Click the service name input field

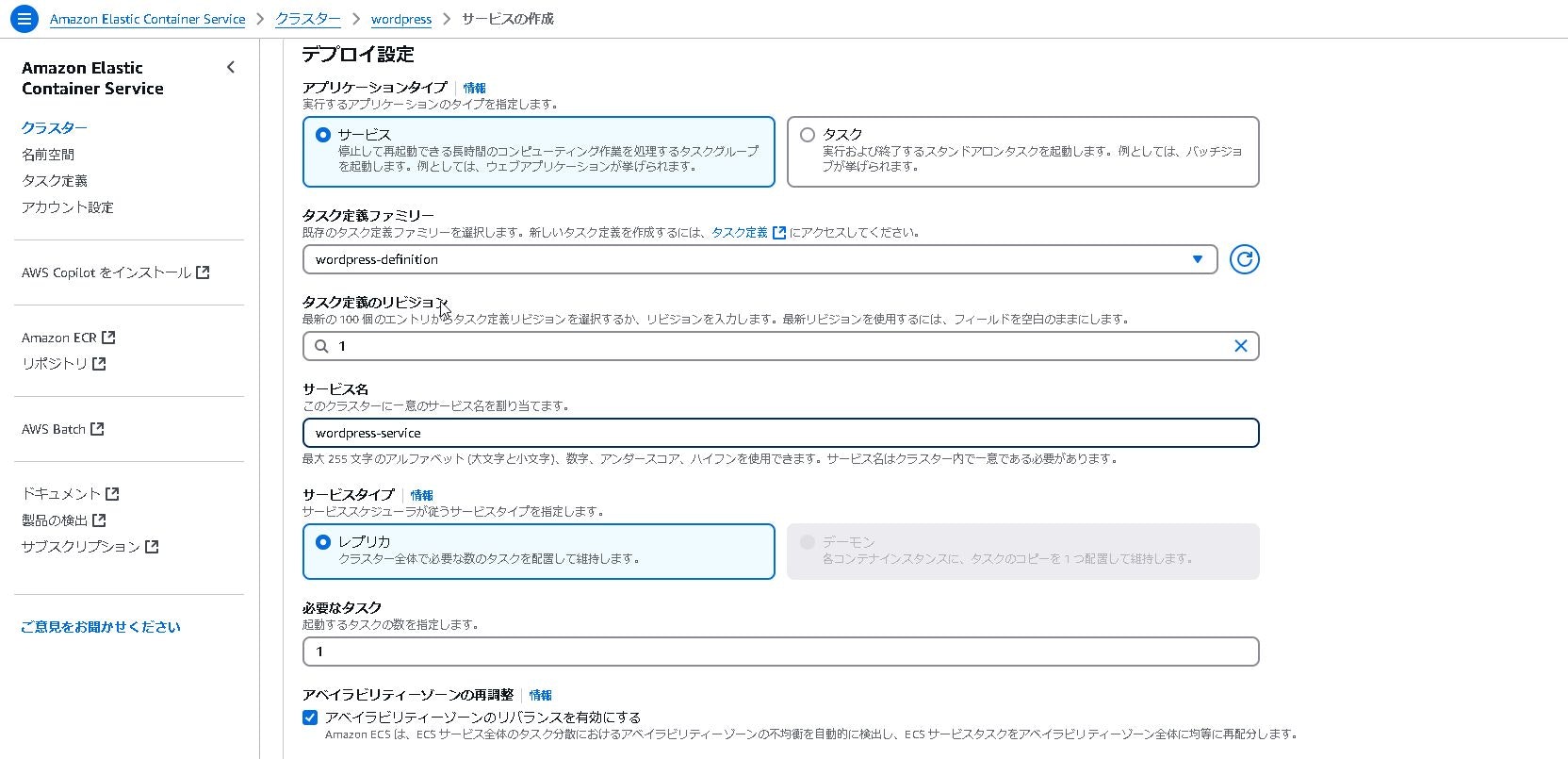pyautogui.click(x=780, y=433)
